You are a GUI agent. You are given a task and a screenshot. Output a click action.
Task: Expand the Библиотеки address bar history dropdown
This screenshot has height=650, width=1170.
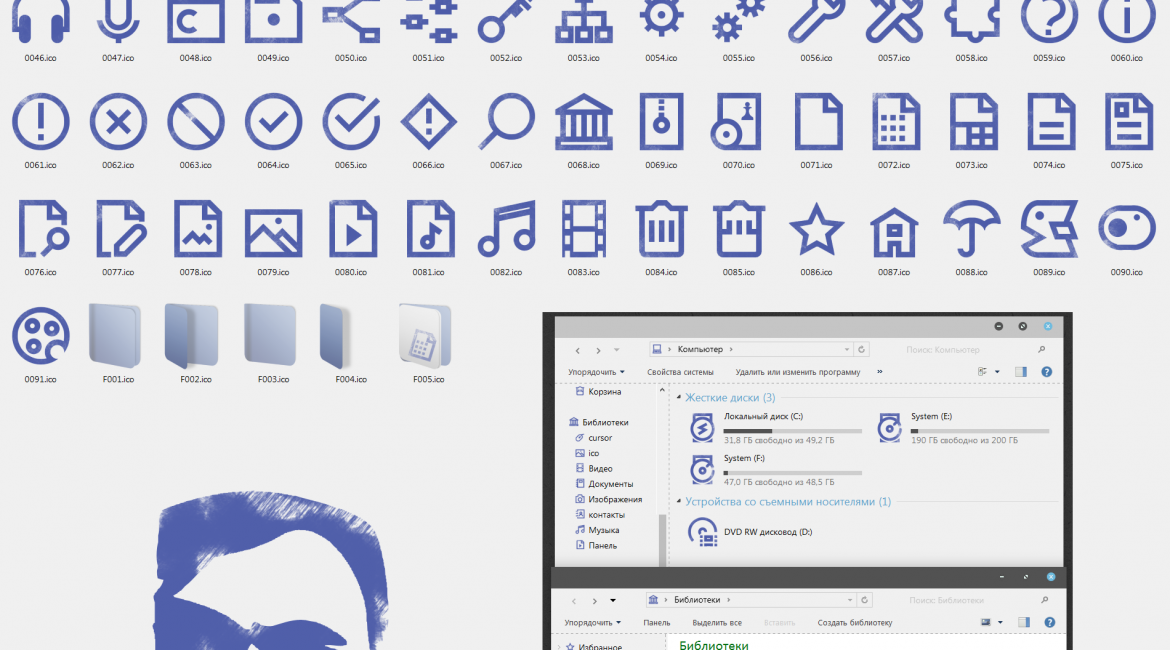click(850, 600)
